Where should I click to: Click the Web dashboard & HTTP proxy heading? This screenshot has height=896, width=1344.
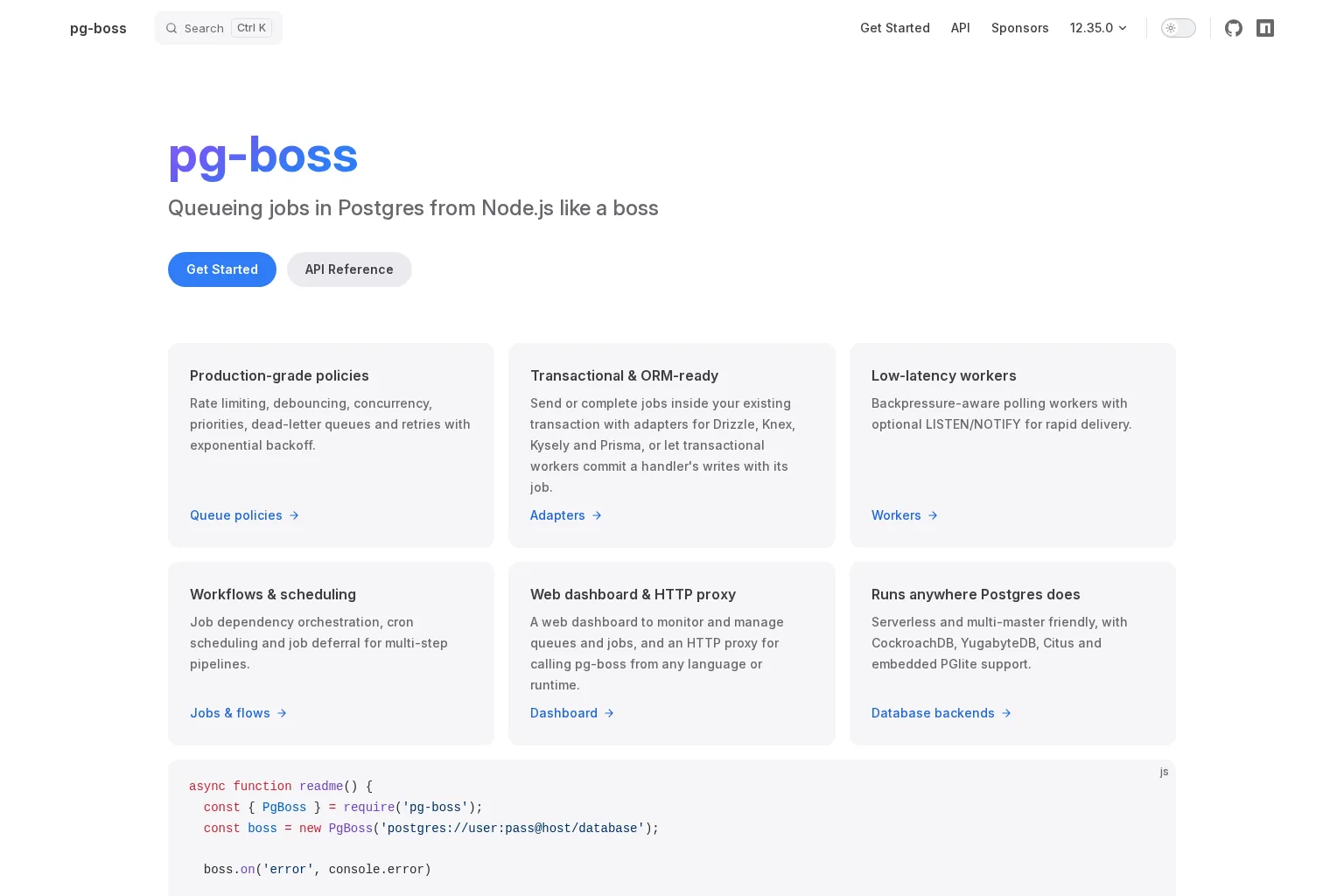point(633,594)
